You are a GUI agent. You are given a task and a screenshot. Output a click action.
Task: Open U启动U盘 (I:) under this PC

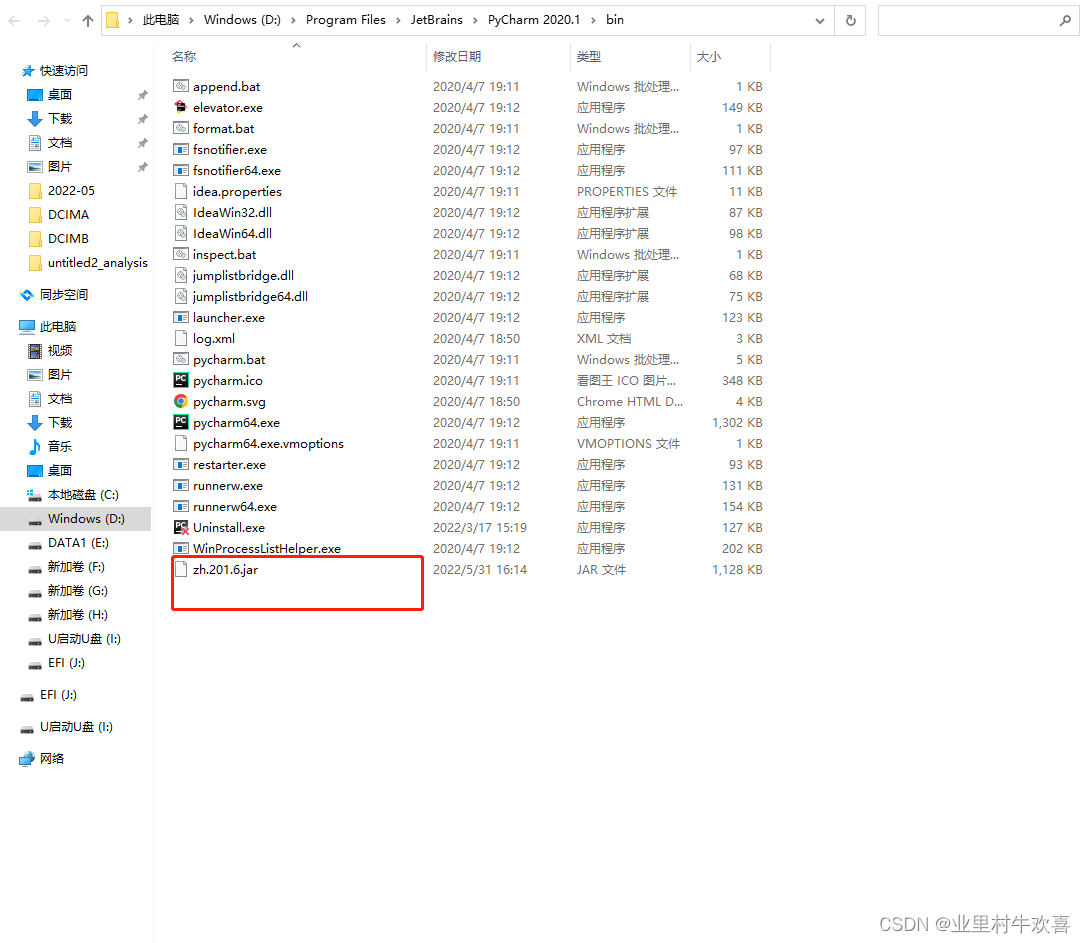point(84,638)
